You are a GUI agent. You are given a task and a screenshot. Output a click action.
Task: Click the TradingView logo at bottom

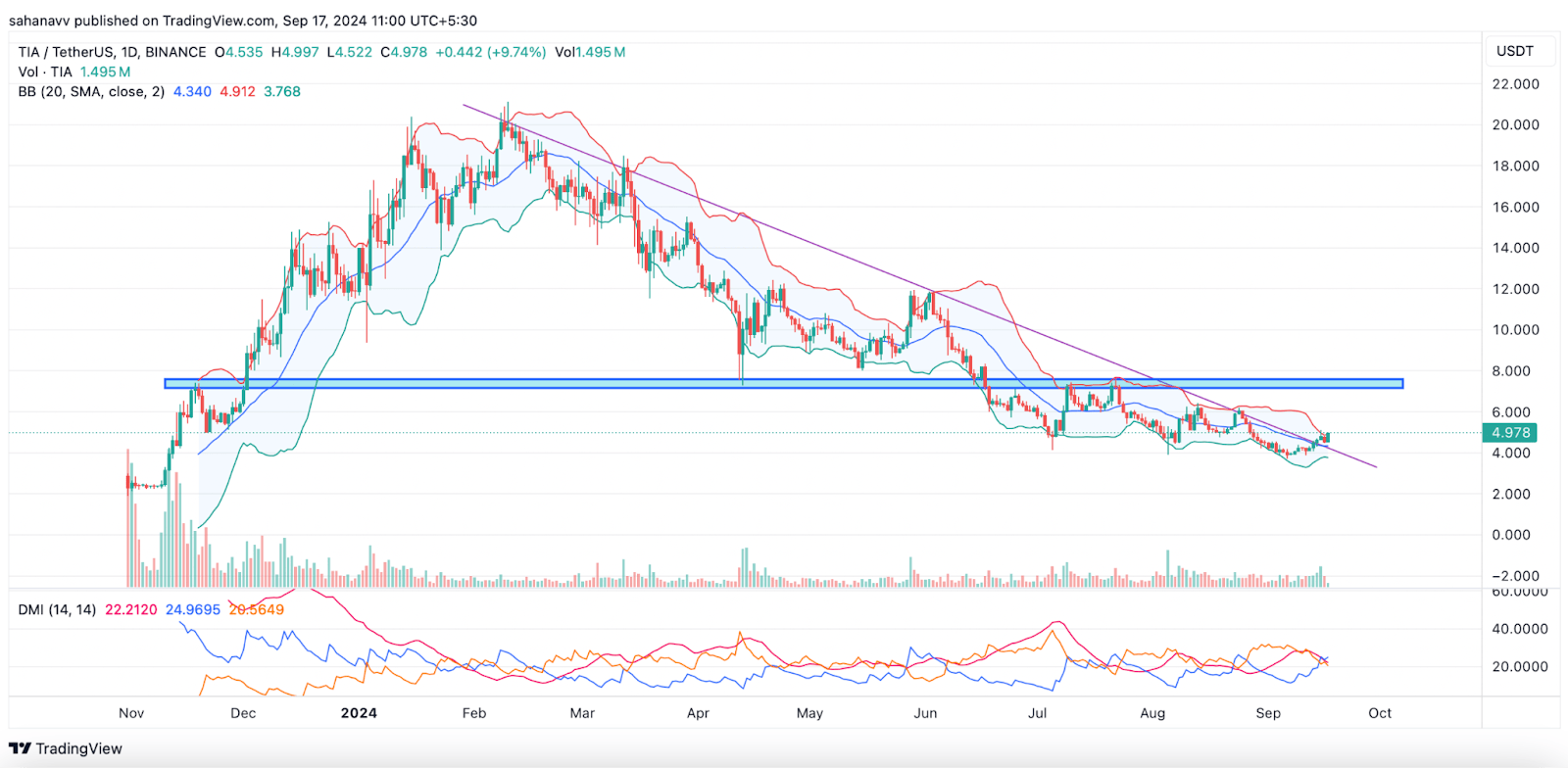tap(66, 748)
